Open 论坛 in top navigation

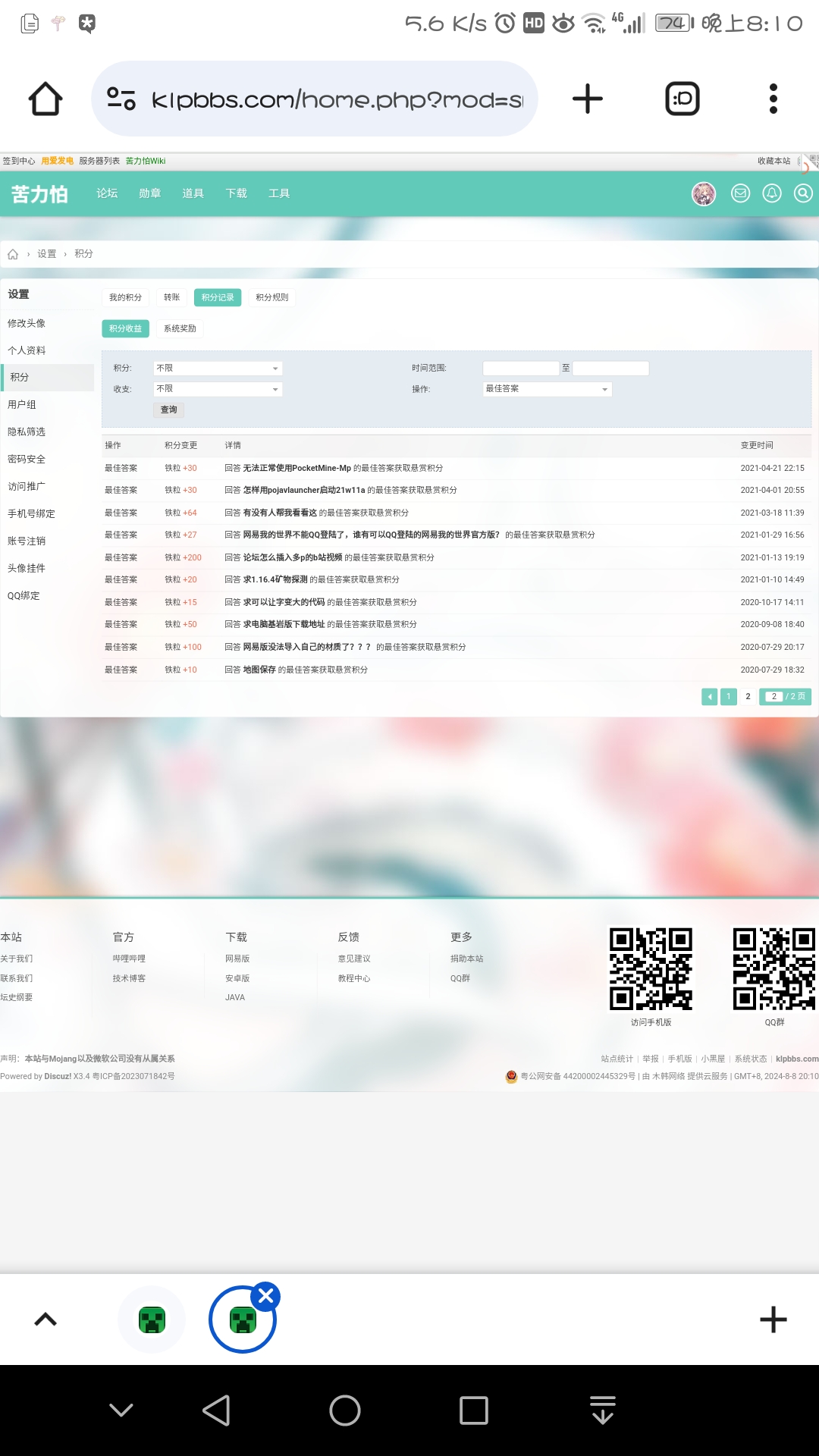107,193
